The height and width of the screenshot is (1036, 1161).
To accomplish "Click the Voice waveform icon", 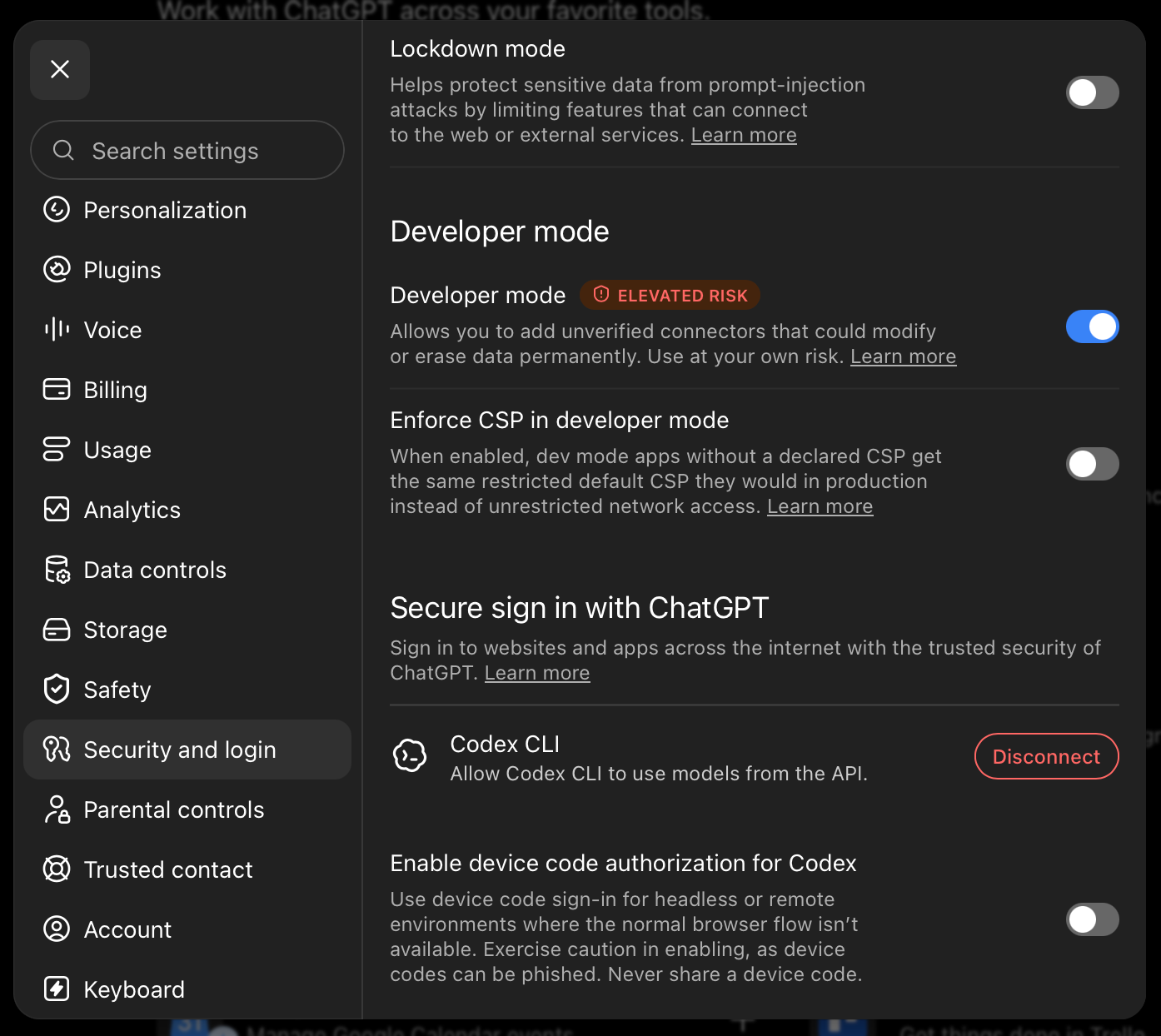I will click(x=57, y=330).
